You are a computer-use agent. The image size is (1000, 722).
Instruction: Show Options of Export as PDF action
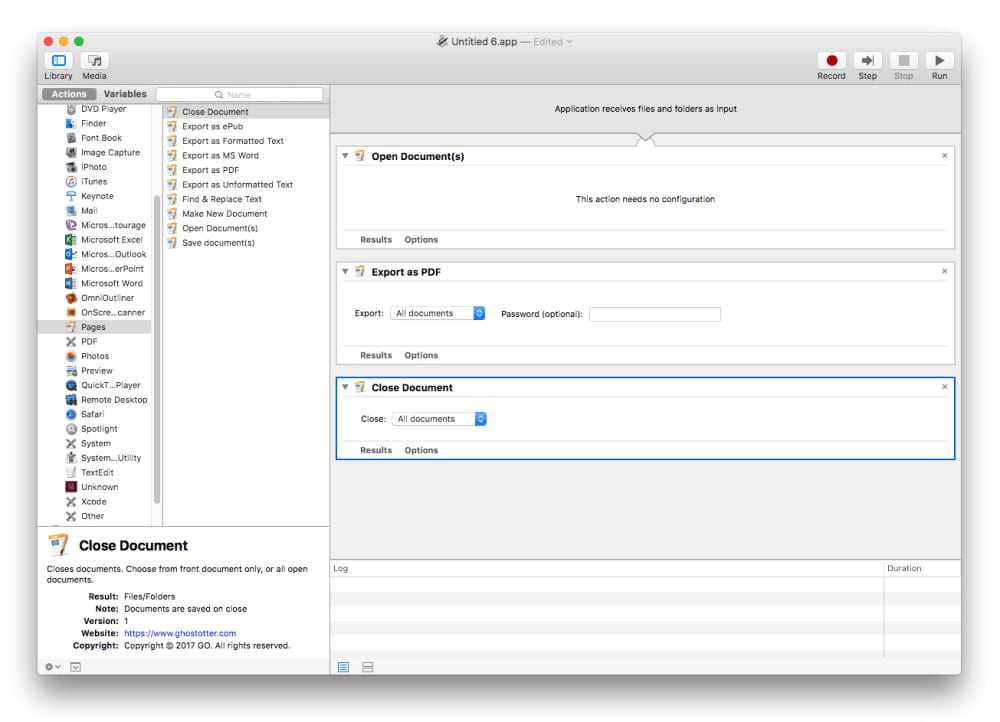(421, 355)
